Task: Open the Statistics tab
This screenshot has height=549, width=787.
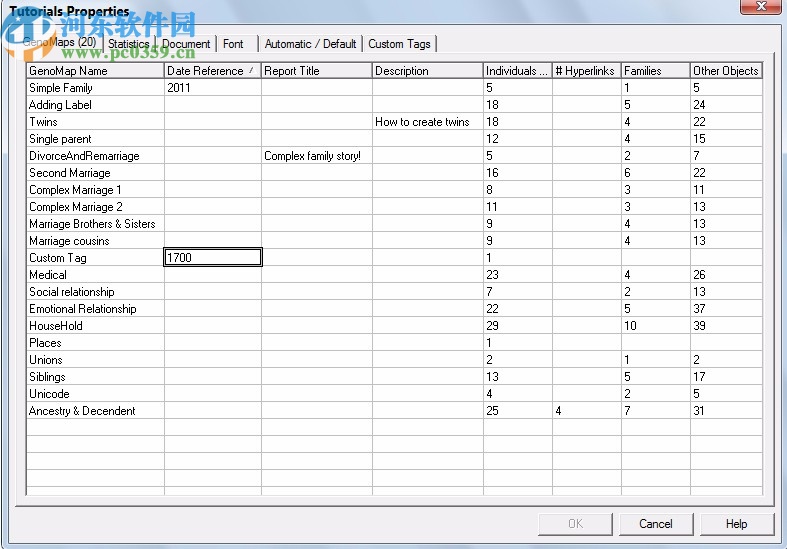Action: [x=128, y=44]
